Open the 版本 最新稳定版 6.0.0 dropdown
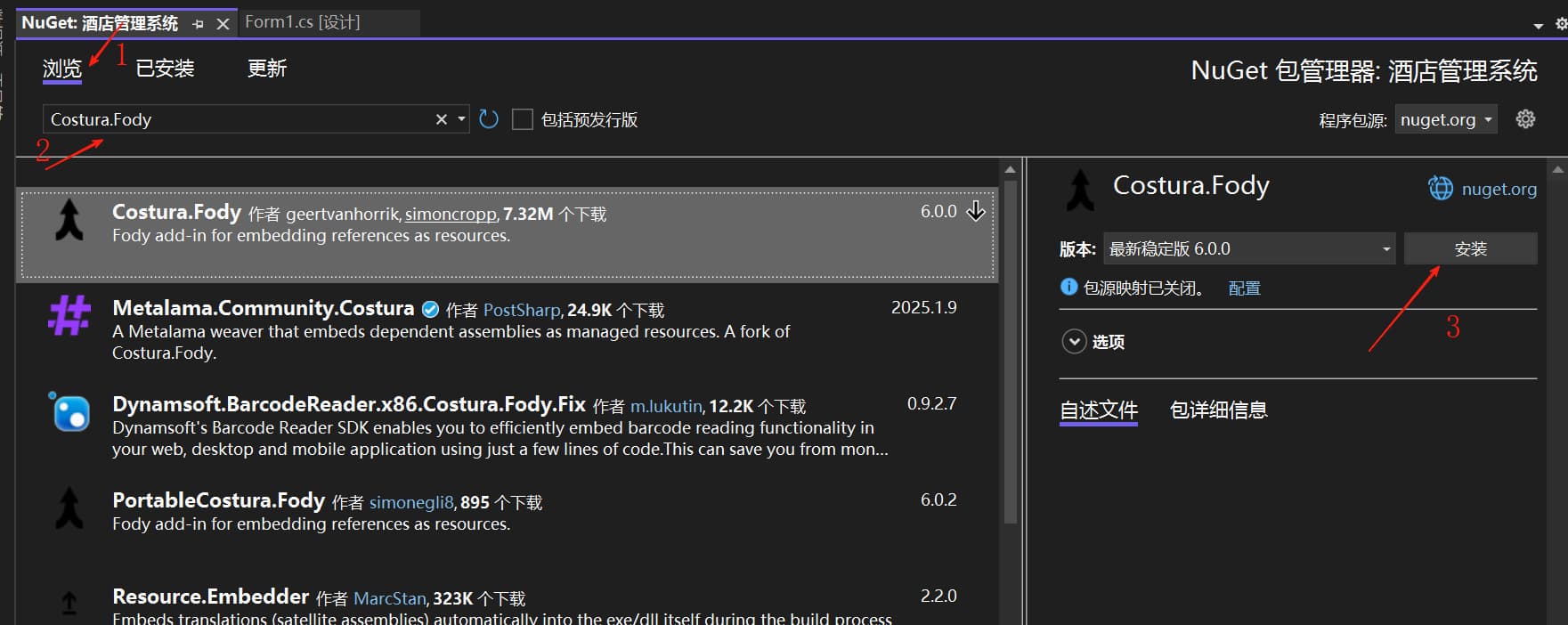 1249,248
